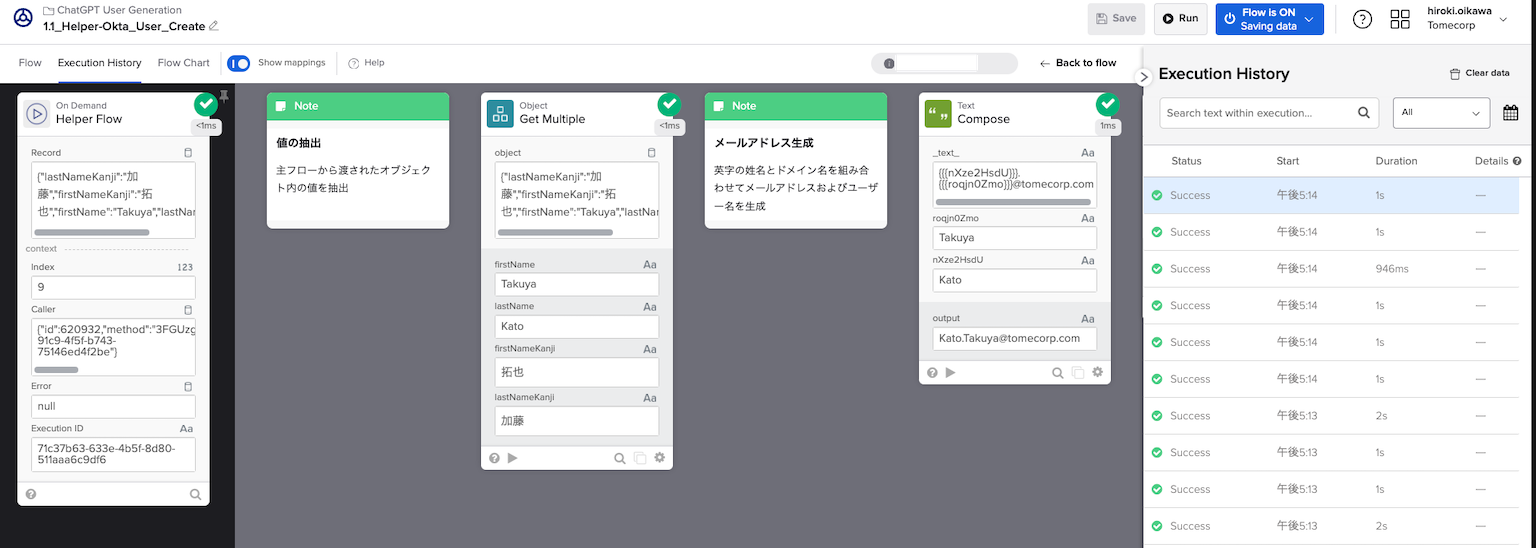This screenshot has height=548, width=1536.
Task: Click the Run button
Action: 1180,18
